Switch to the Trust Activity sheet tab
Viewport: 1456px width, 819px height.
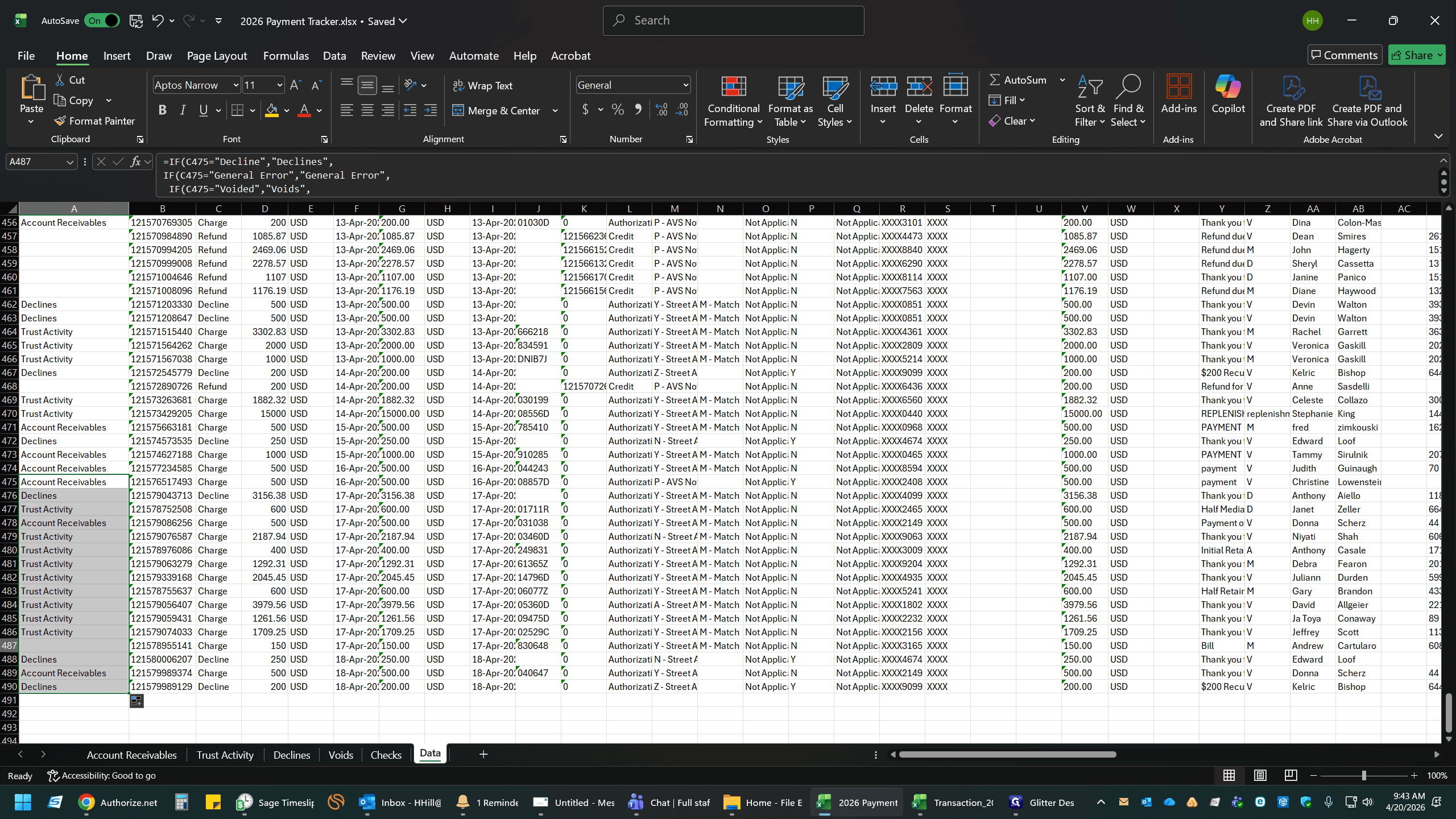coord(225,755)
